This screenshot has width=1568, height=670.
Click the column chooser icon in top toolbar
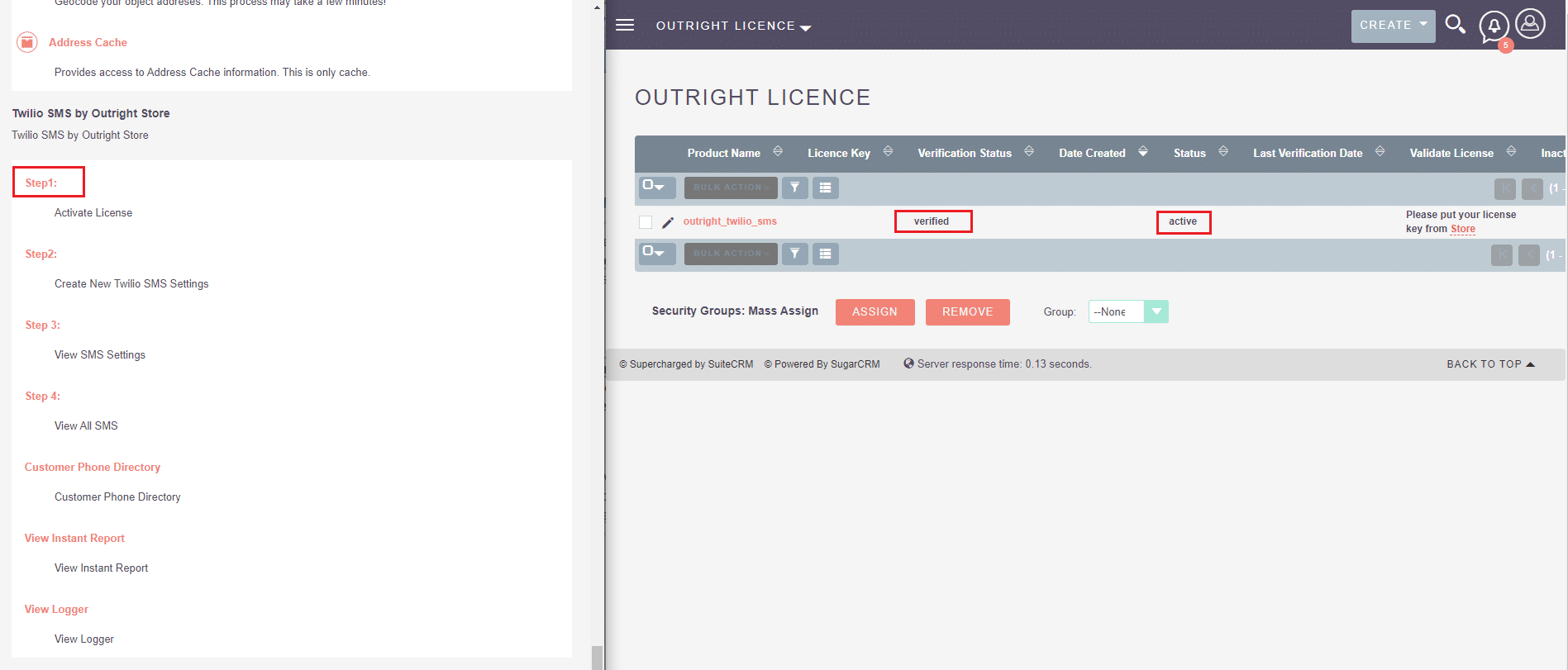[x=825, y=188]
